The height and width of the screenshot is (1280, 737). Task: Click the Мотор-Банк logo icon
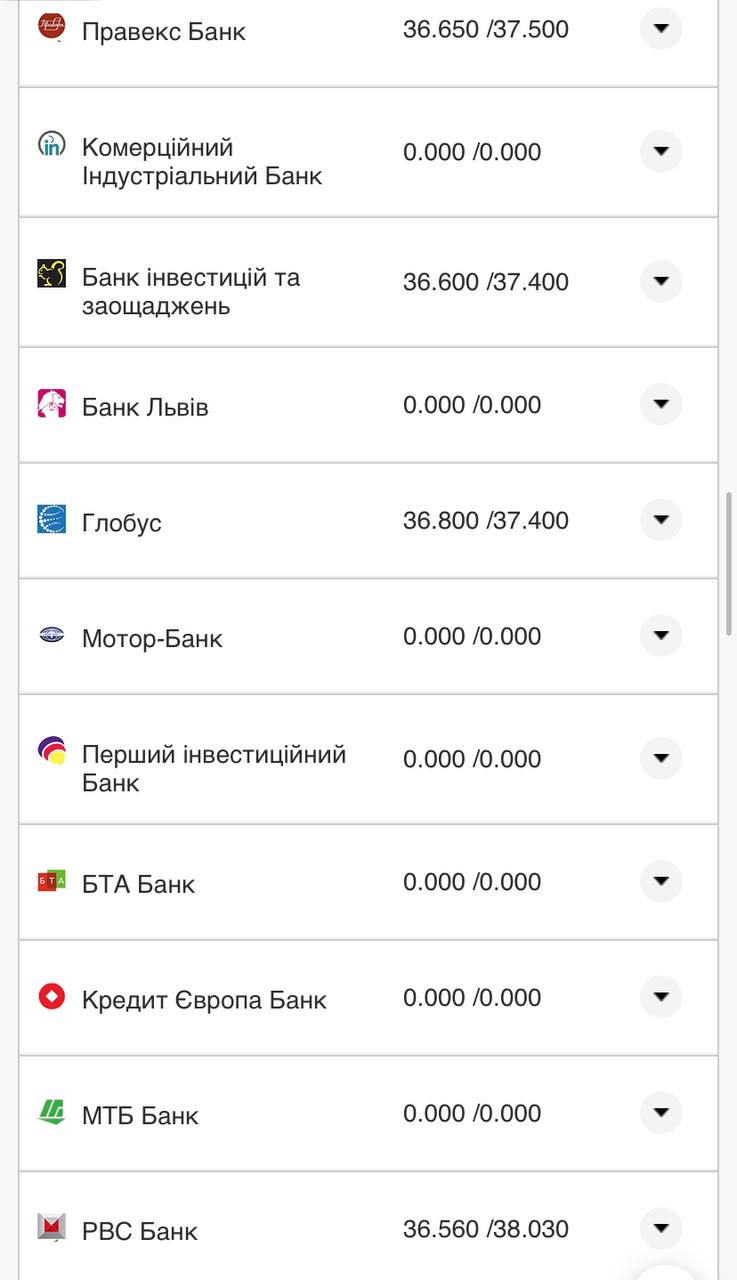tap(51, 635)
